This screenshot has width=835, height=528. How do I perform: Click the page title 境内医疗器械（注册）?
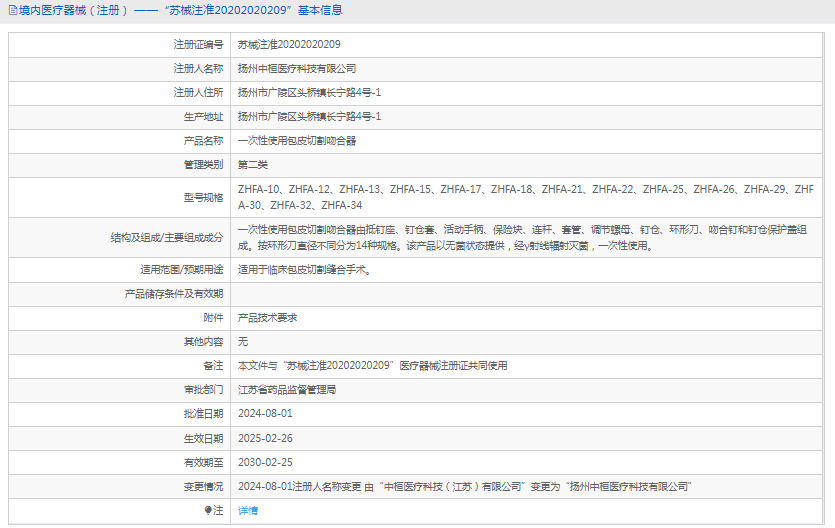point(74,10)
